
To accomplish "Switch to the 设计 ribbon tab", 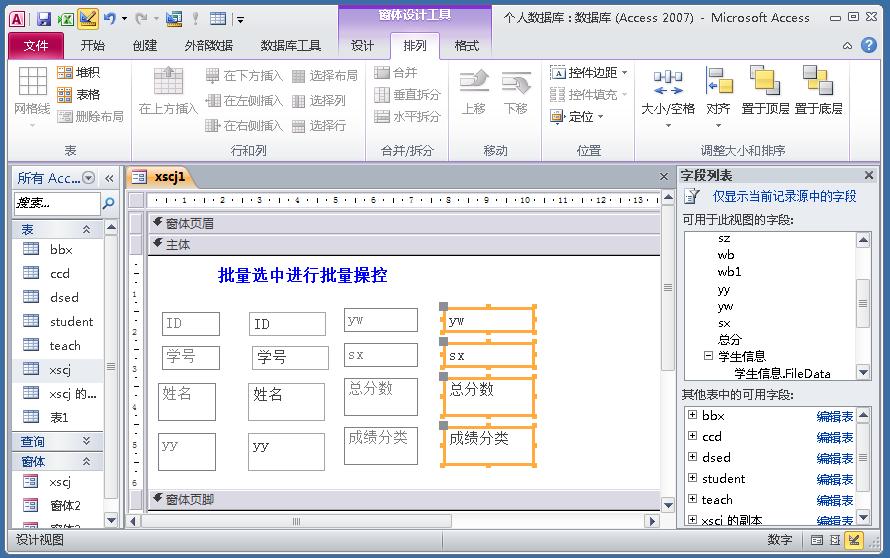I will click(362, 46).
